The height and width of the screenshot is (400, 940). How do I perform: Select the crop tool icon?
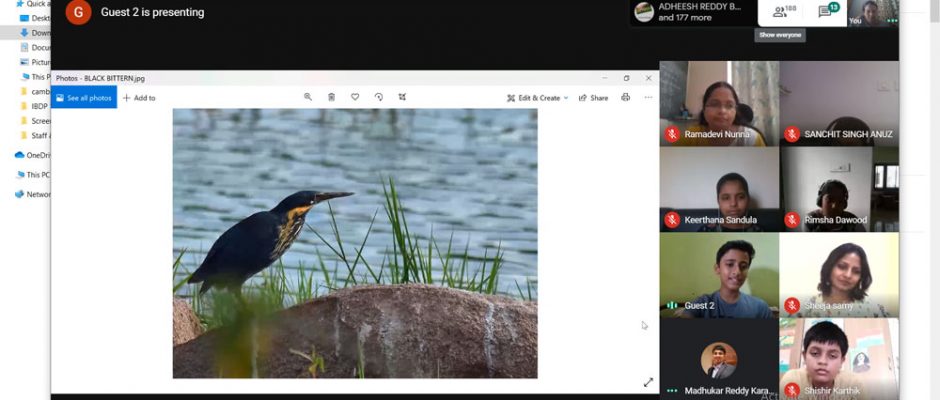(402, 97)
